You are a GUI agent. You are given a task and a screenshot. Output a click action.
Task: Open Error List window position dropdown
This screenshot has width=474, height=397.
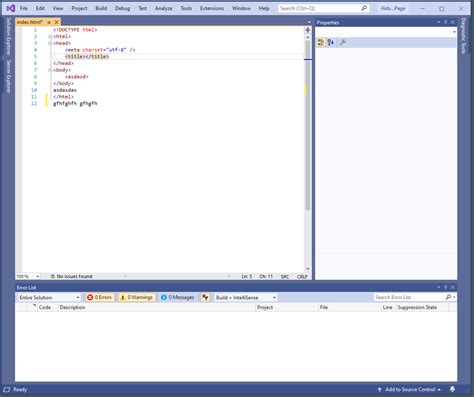point(438,287)
